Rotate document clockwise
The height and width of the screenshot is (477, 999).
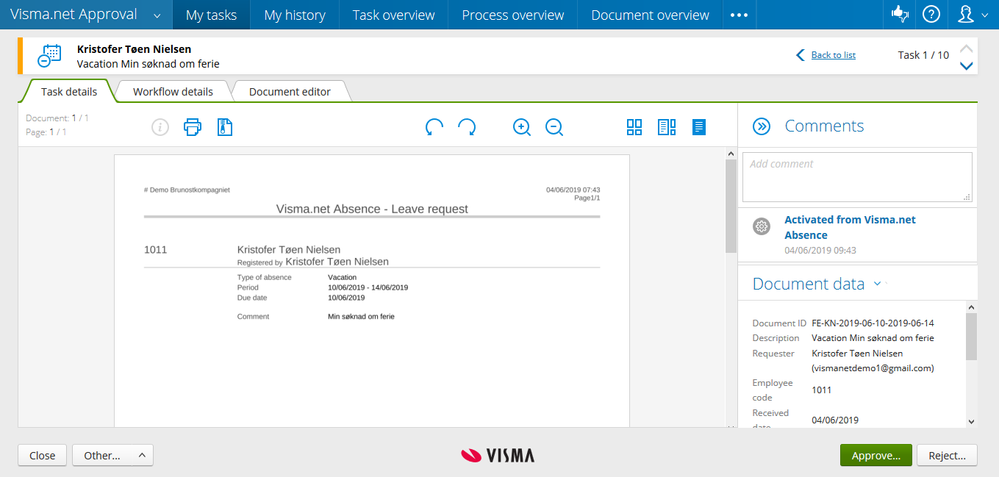467,127
